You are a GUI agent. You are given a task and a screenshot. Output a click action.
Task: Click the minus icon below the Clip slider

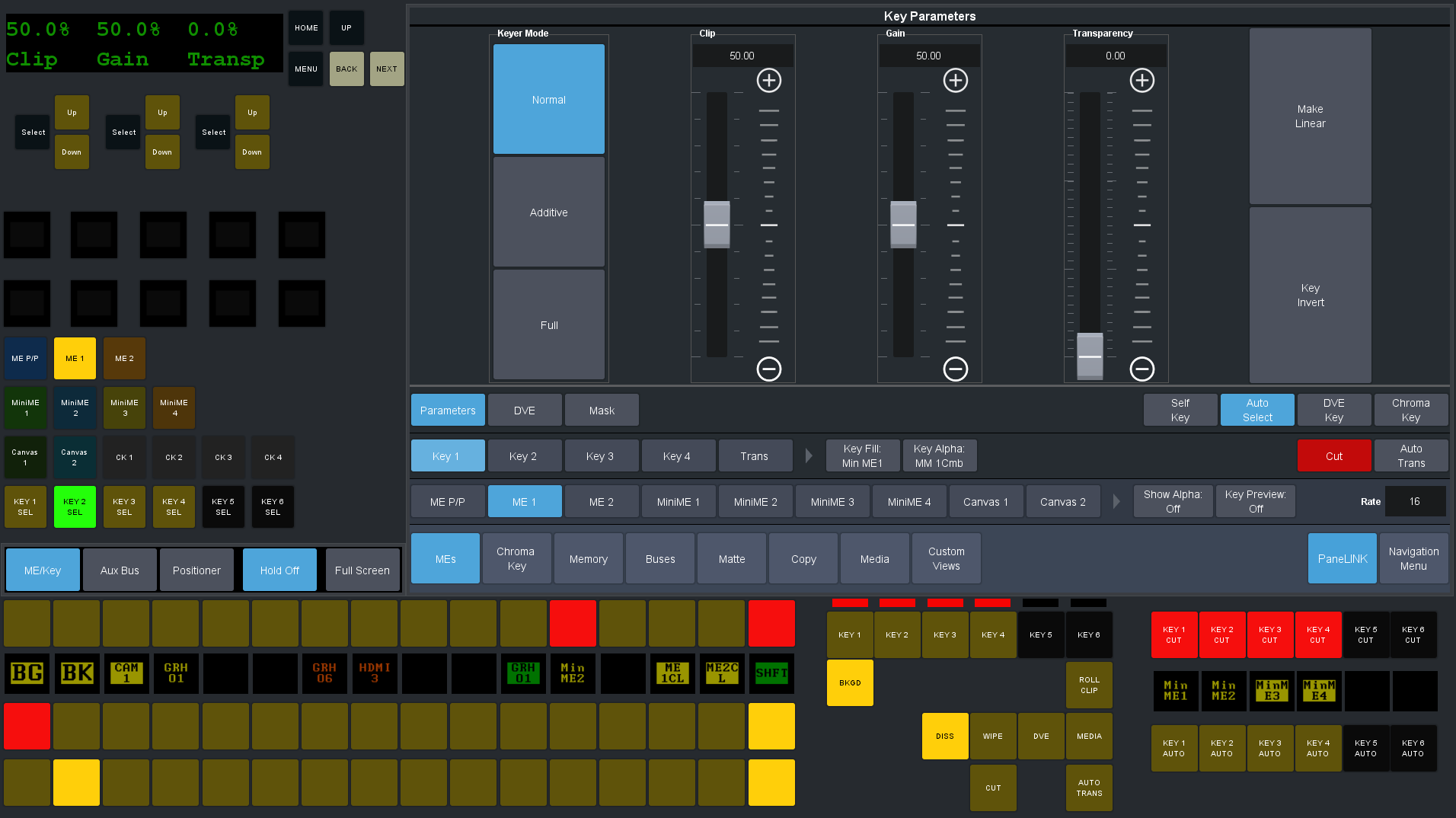pyautogui.click(x=769, y=369)
